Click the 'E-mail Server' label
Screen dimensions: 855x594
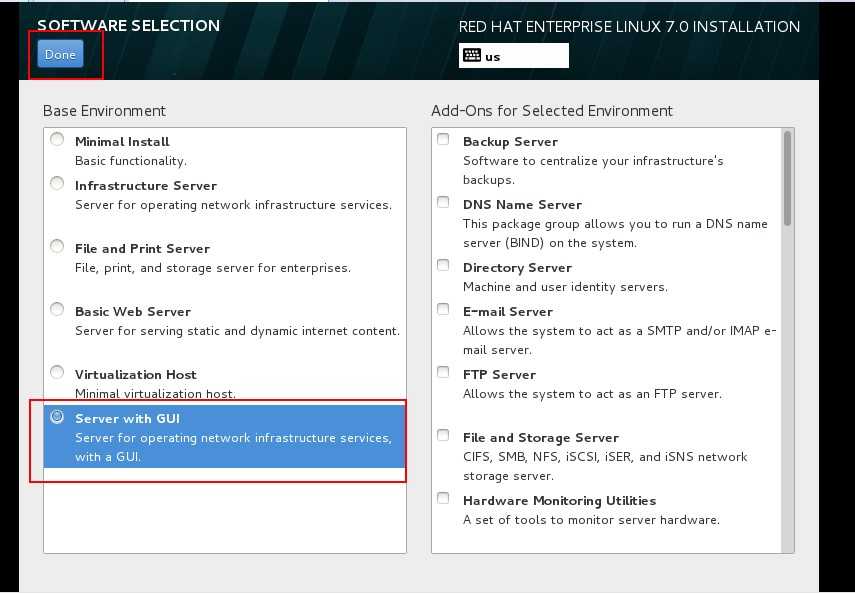tap(508, 312)
